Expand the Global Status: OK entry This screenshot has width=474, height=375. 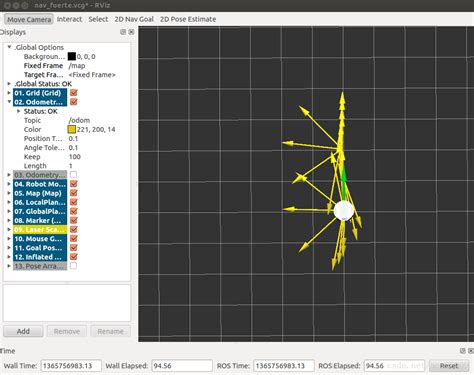click(x=9, y=83)
